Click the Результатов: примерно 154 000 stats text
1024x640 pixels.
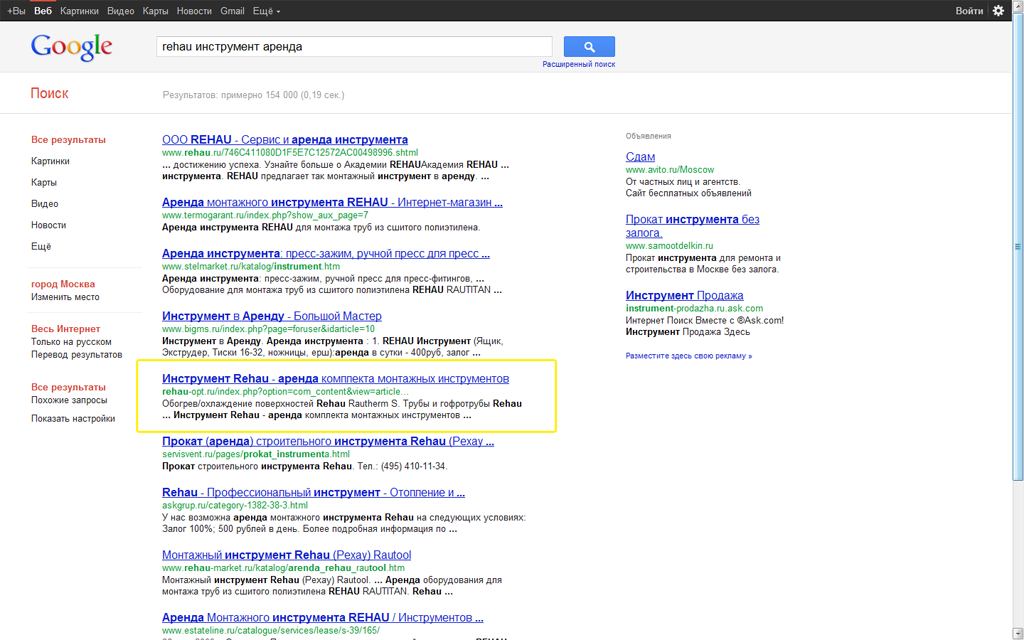(x=253, y=95)
